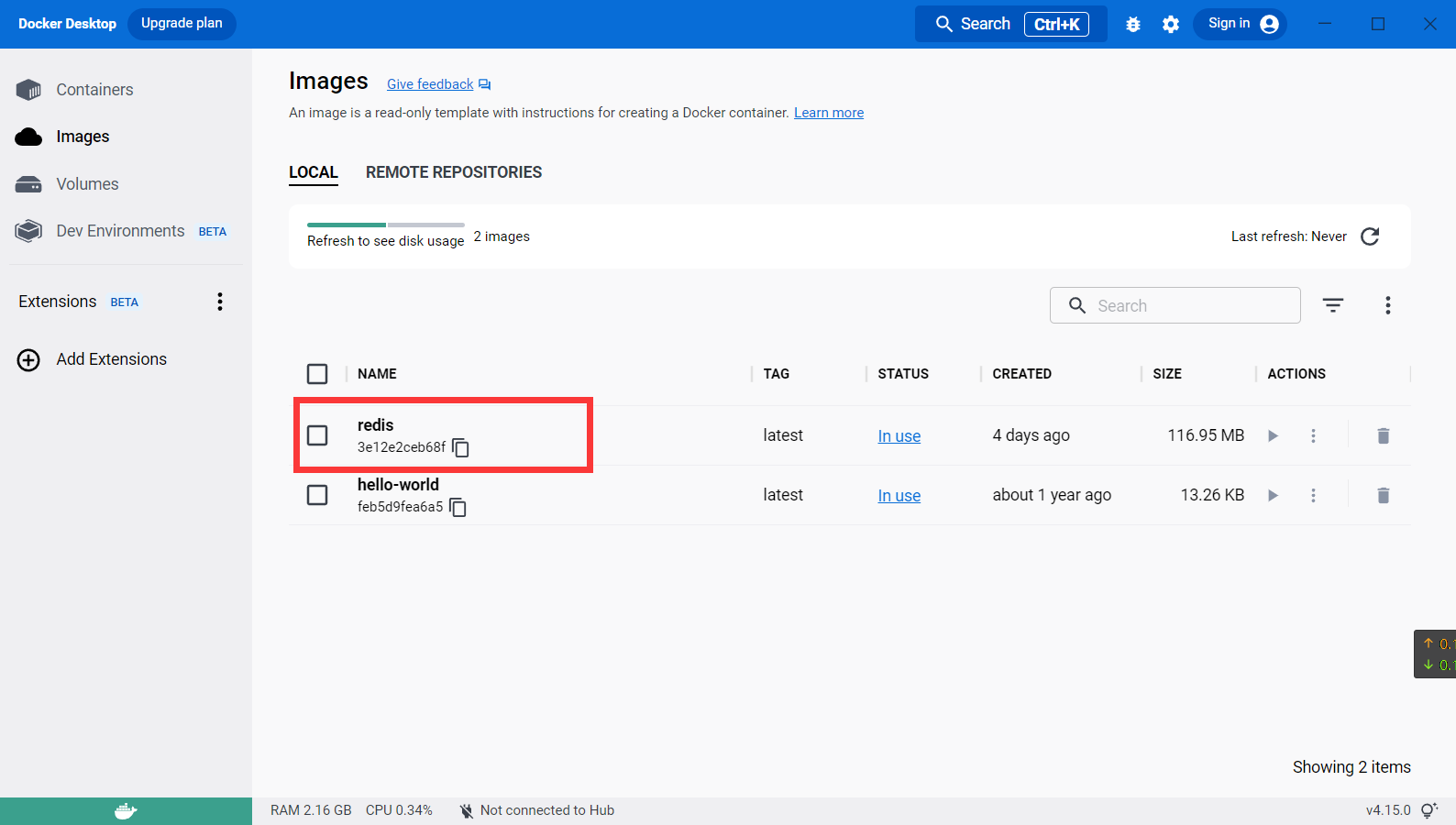Screen dimensions: 1456x825
Task: Click the Upgrade plan button
Action: [x=182, y=24]
